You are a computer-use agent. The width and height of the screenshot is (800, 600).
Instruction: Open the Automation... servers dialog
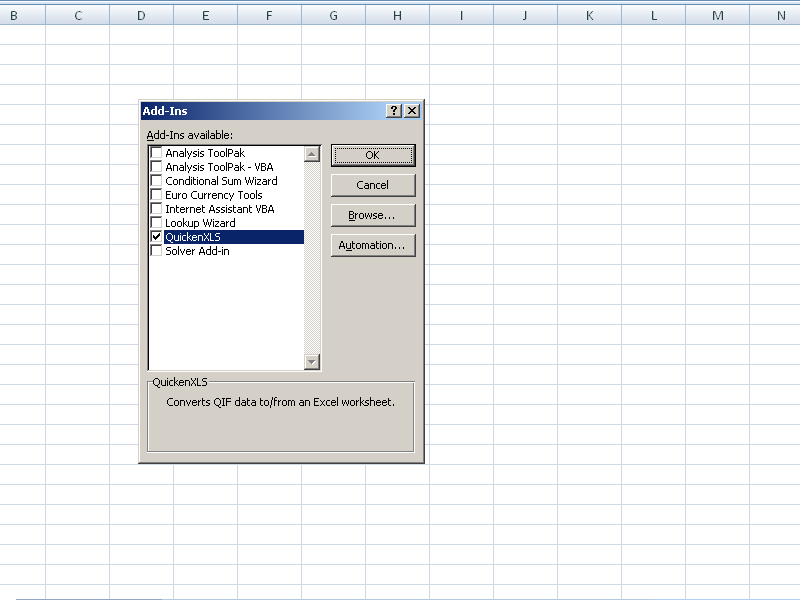[x=372, y=245]
